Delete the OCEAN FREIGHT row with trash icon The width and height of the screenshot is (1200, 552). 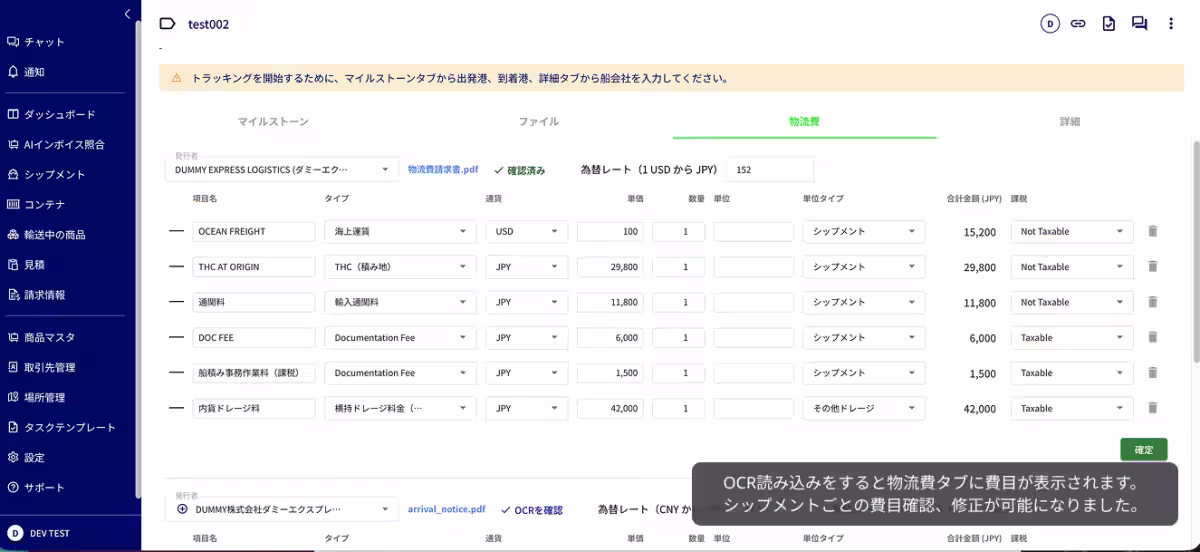[1152, 231]
